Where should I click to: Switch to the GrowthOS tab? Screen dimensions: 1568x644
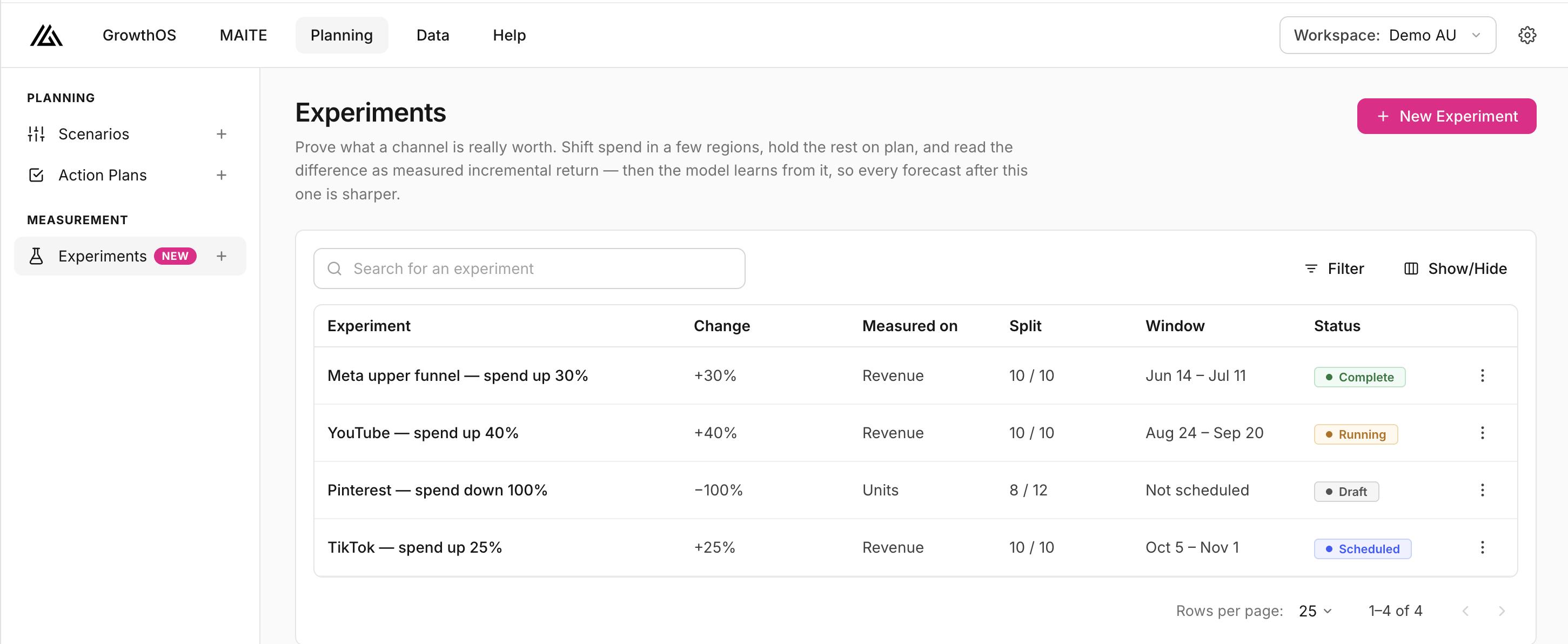(139, 35)
